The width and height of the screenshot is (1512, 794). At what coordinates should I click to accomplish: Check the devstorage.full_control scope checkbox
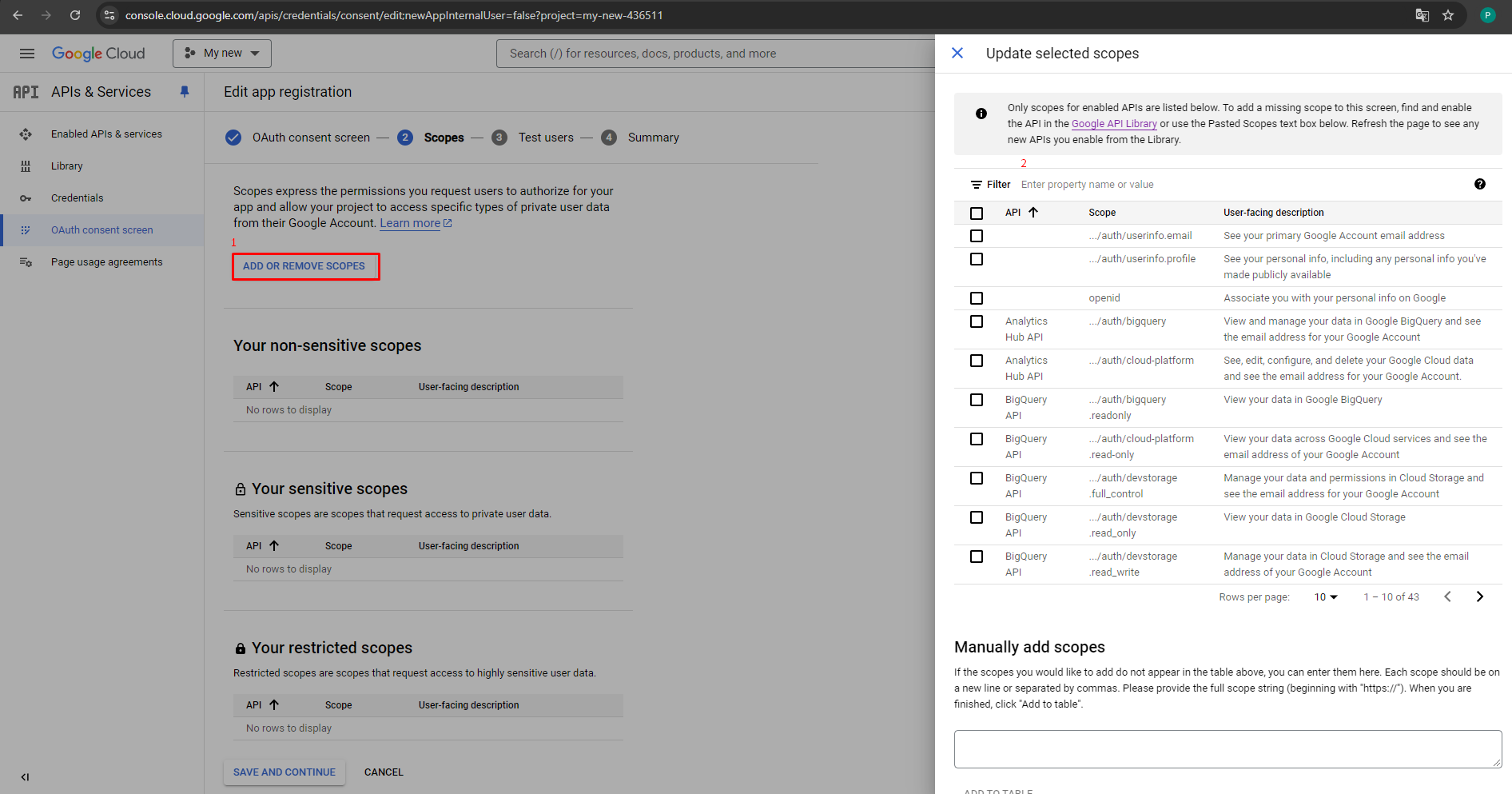[977, 478]
